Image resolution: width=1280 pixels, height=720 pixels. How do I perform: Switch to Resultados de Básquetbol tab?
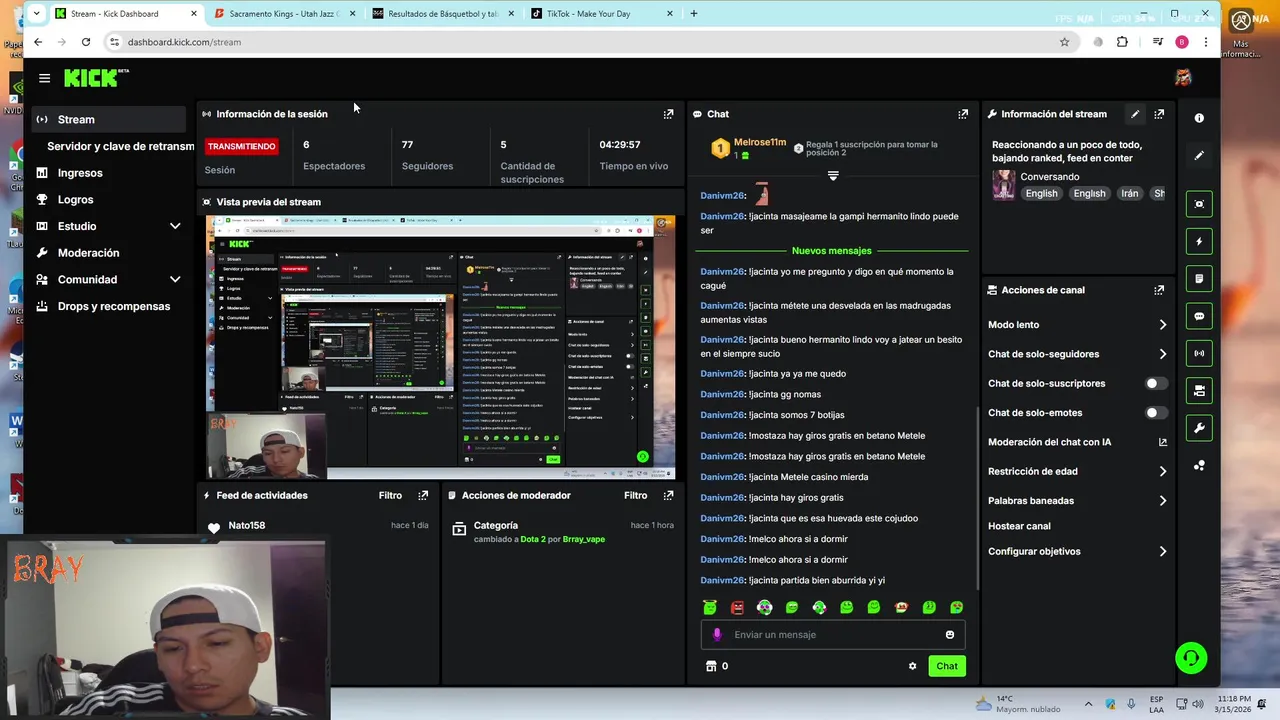443,14
